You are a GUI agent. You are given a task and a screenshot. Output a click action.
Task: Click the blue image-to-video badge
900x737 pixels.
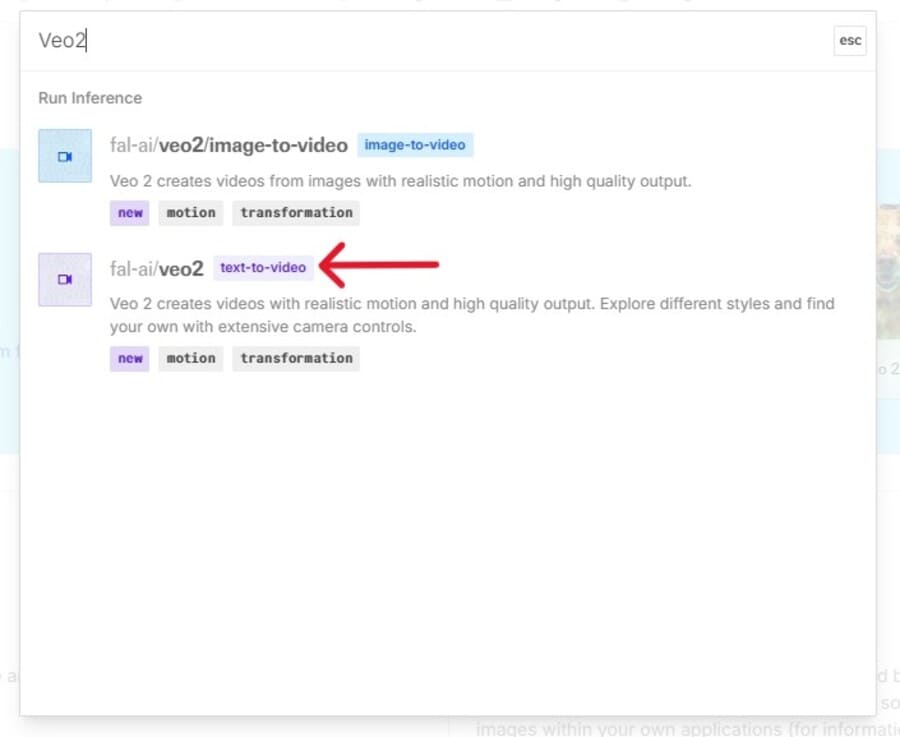415,145
